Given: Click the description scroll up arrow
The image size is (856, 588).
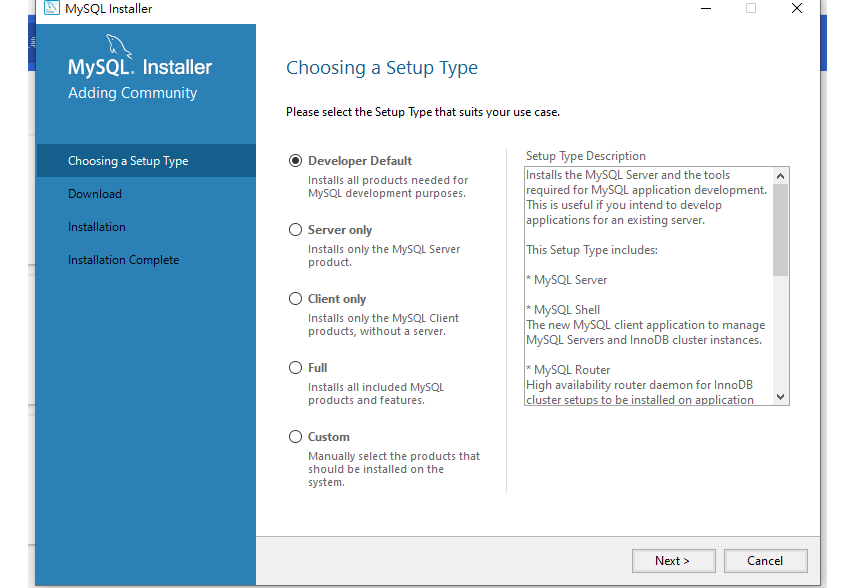Looking at the screenshot, I should pos(781,176).
